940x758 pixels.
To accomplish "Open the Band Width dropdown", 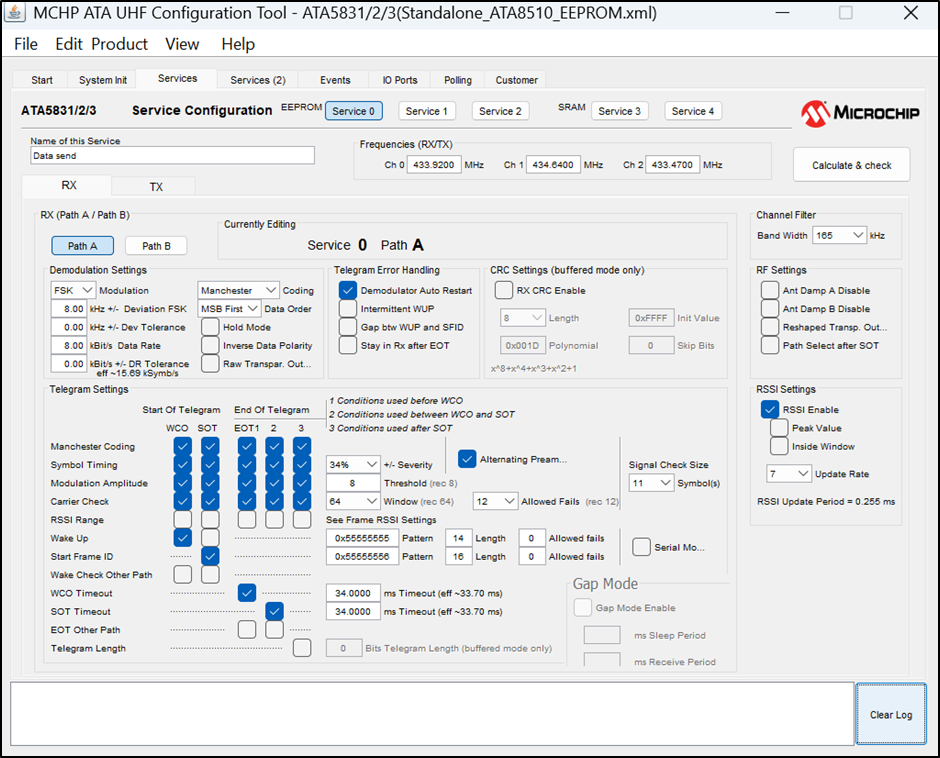I will point(839,235).
